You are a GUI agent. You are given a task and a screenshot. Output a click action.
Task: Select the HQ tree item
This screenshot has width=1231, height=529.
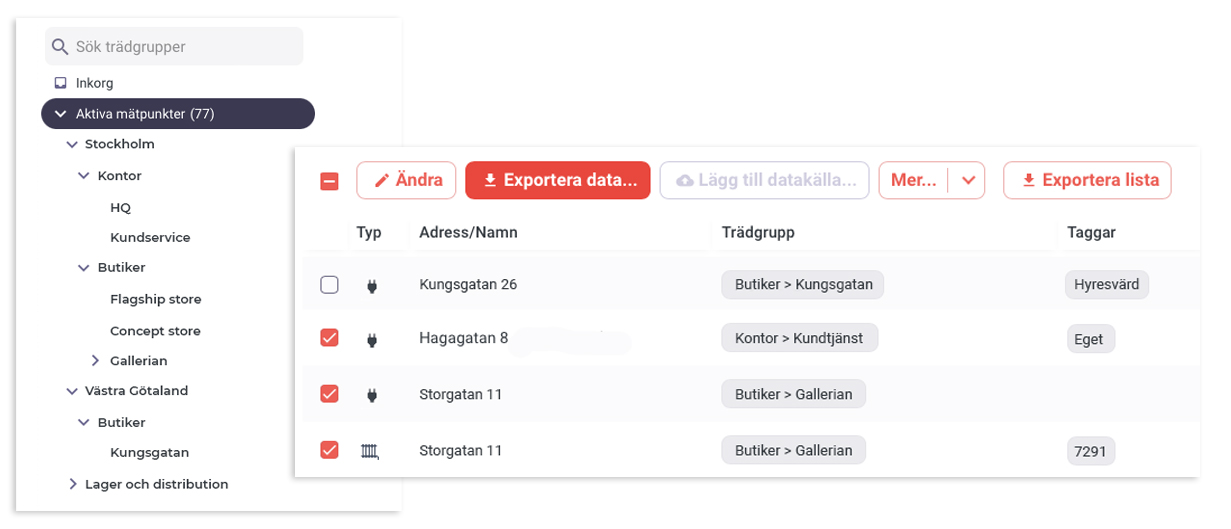[120, 207]
